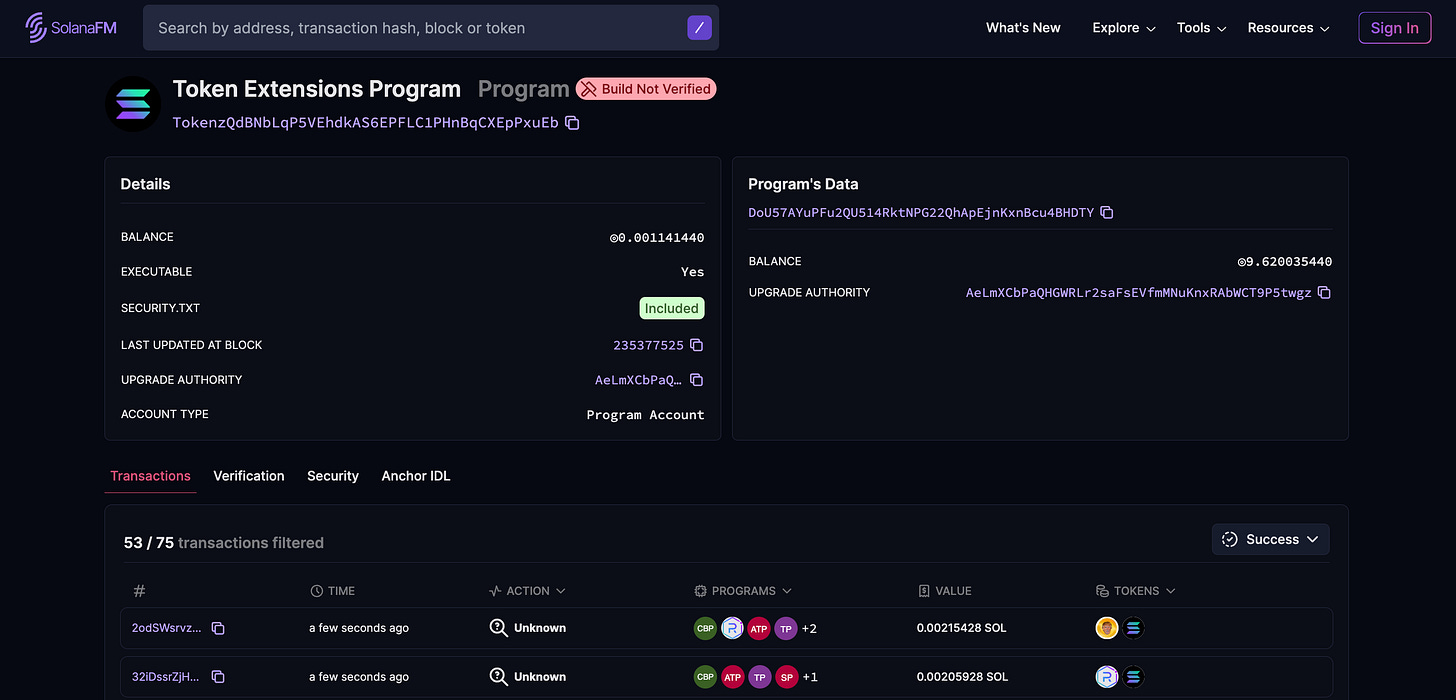1456x700 pixels.
Task: Click the program address TokenzQdBNbLqP5VEhdk…
Action: [x=365, y=123]
